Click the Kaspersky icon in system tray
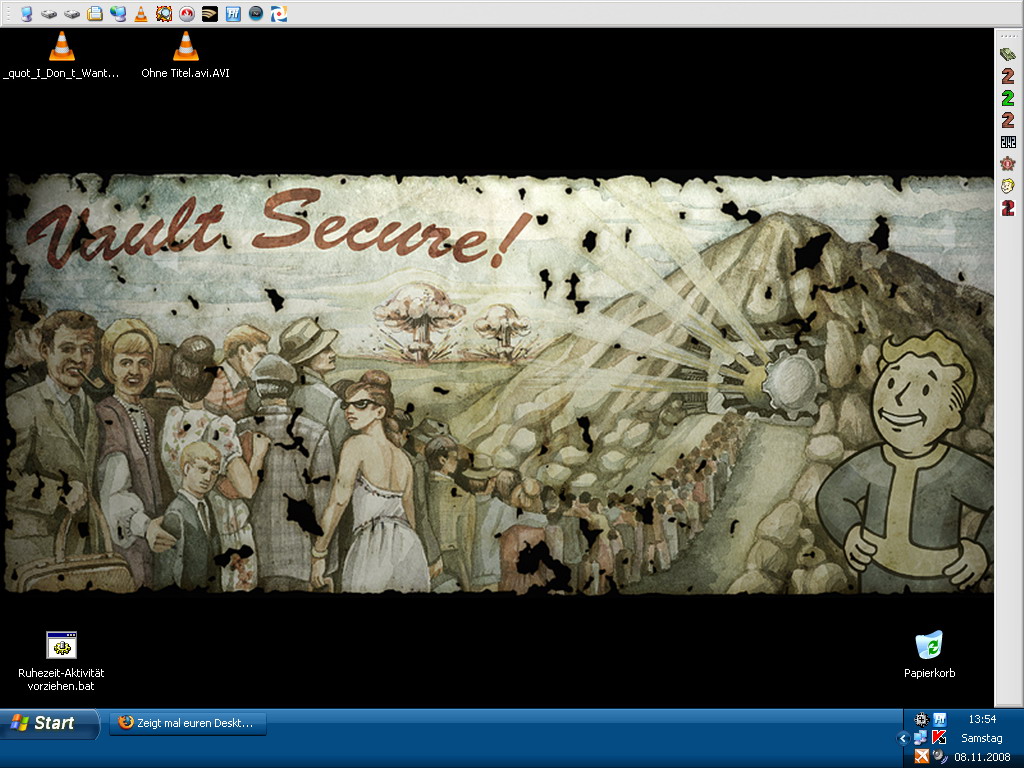 click(939, 738)
